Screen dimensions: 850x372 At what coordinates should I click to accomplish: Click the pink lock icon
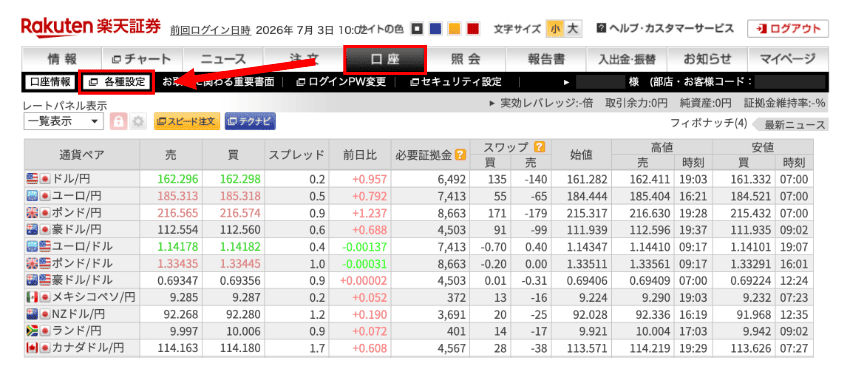click(118, 122)
